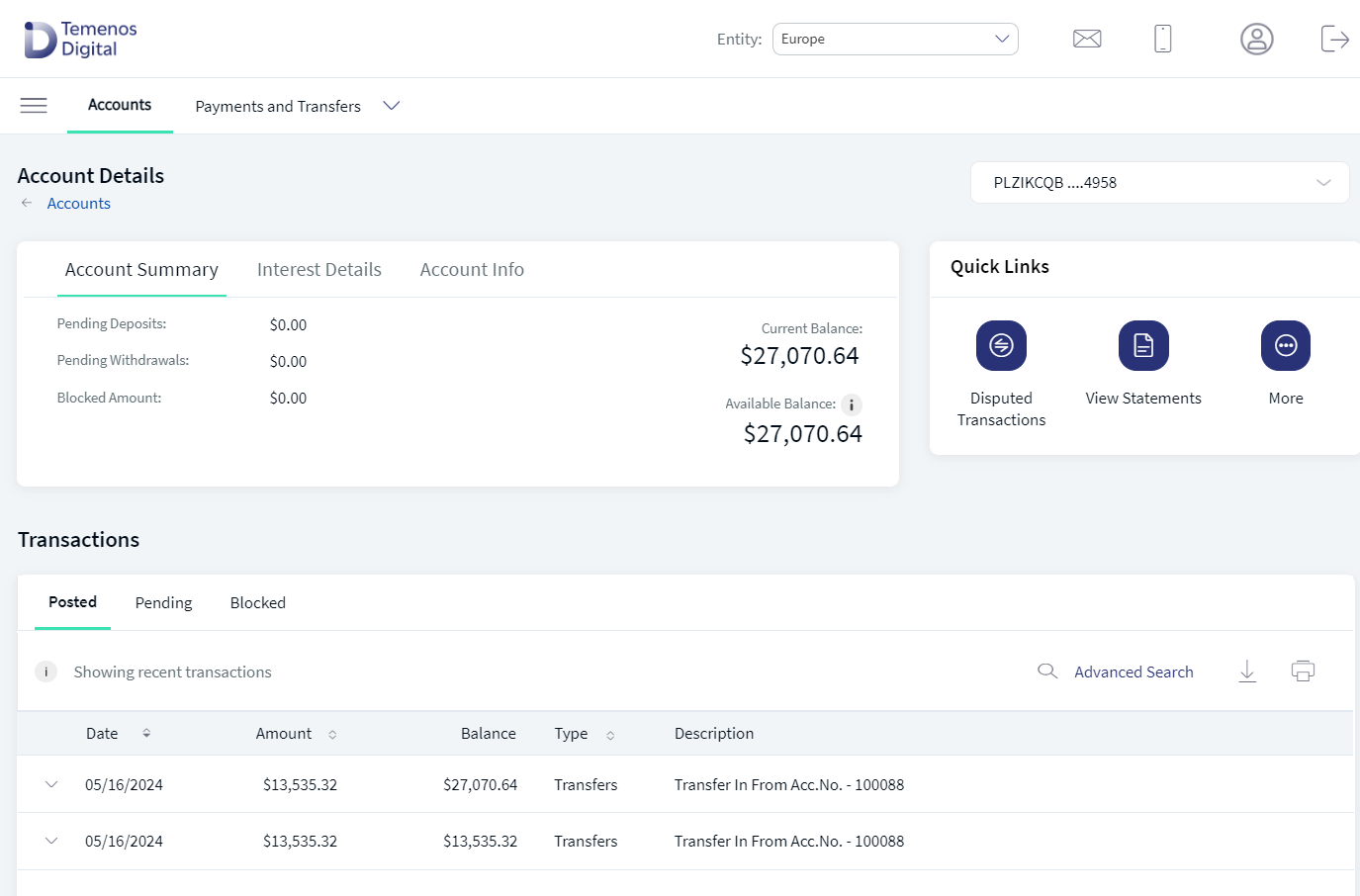
Task: Open the user profile icon
Action: point(1256,39)
